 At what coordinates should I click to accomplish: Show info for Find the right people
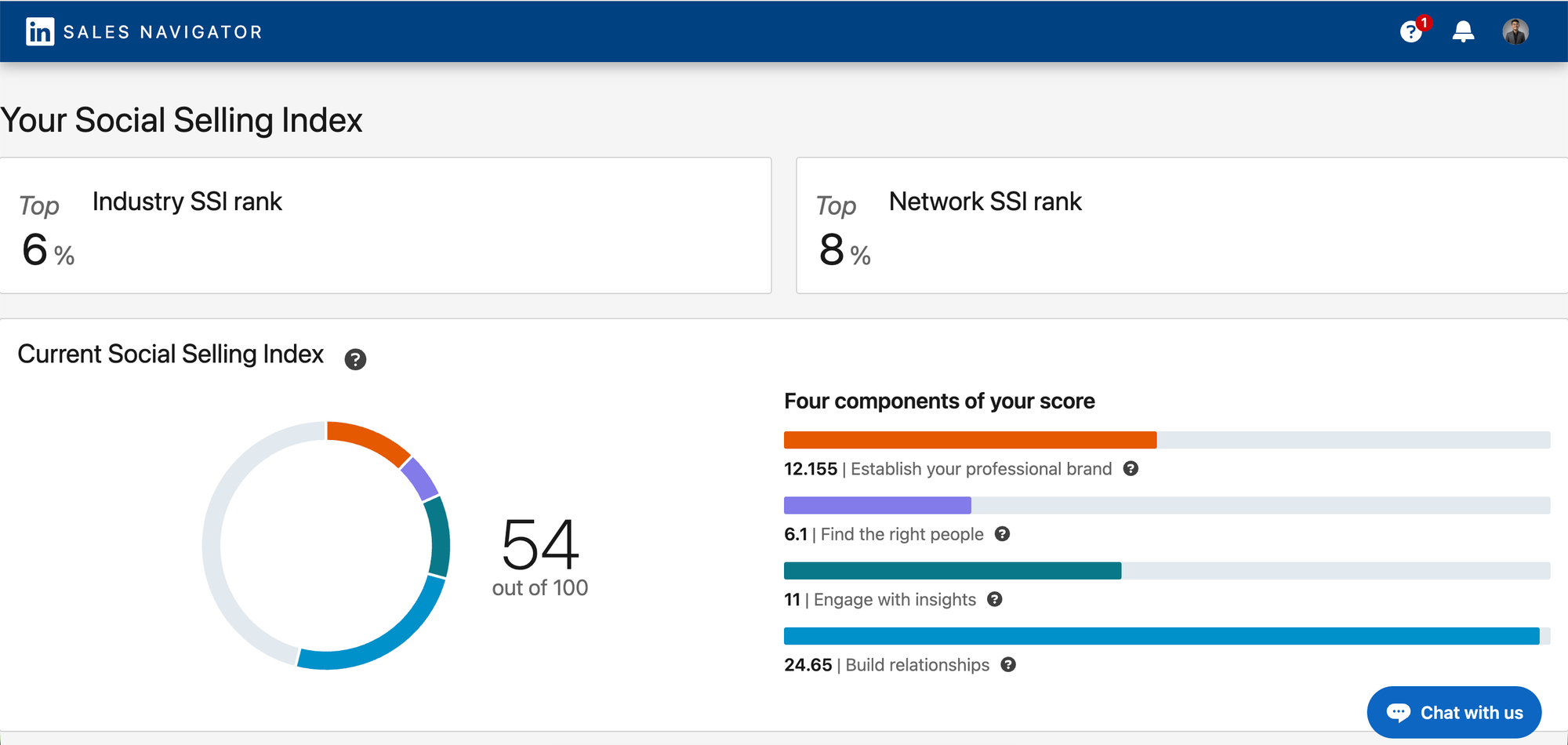[1002, 534]
